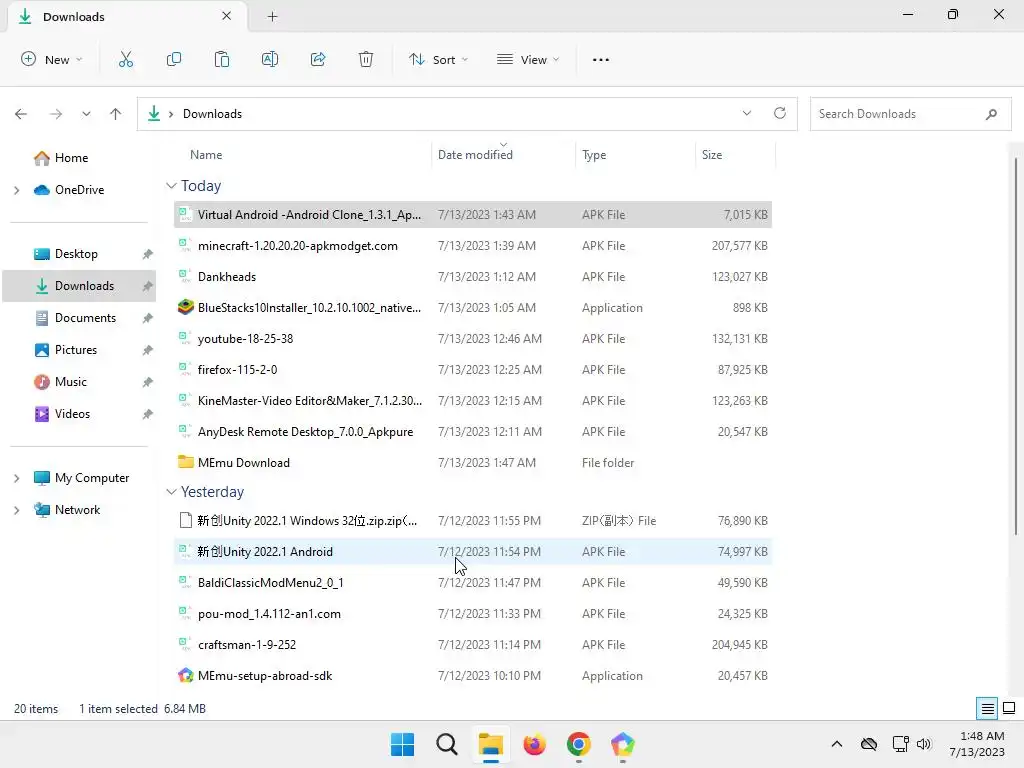The height and width of the screenshot is (768, 1024).
Task: Go back with the left arrow
Action: (21, 114)
